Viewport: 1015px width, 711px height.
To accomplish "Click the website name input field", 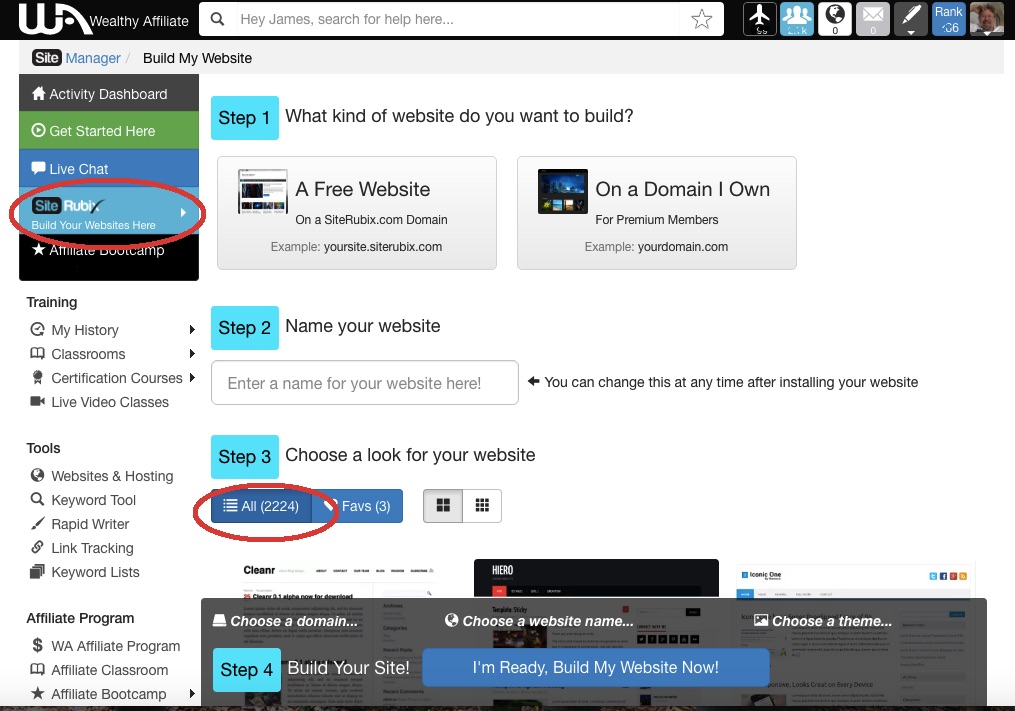I will 364,383.
